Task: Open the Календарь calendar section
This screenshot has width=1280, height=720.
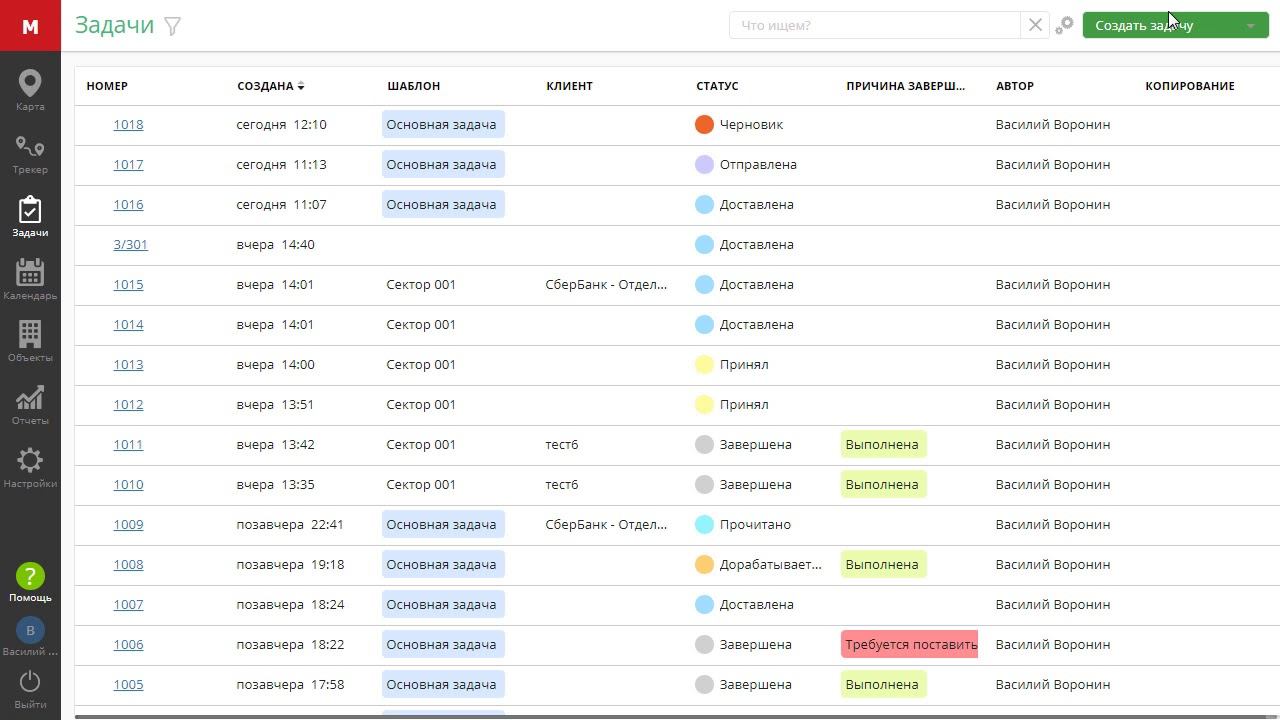Action: click(x=30, y=279)
